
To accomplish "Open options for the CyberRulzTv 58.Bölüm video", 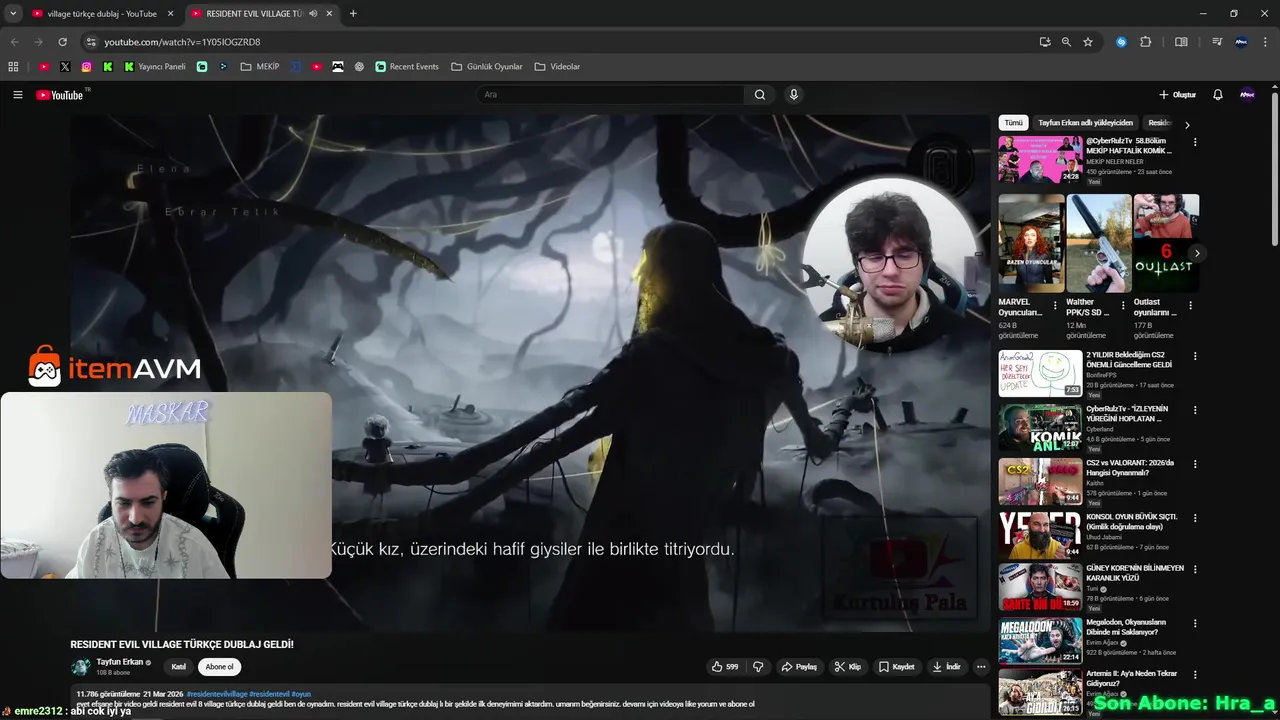I will (1195, 142).
